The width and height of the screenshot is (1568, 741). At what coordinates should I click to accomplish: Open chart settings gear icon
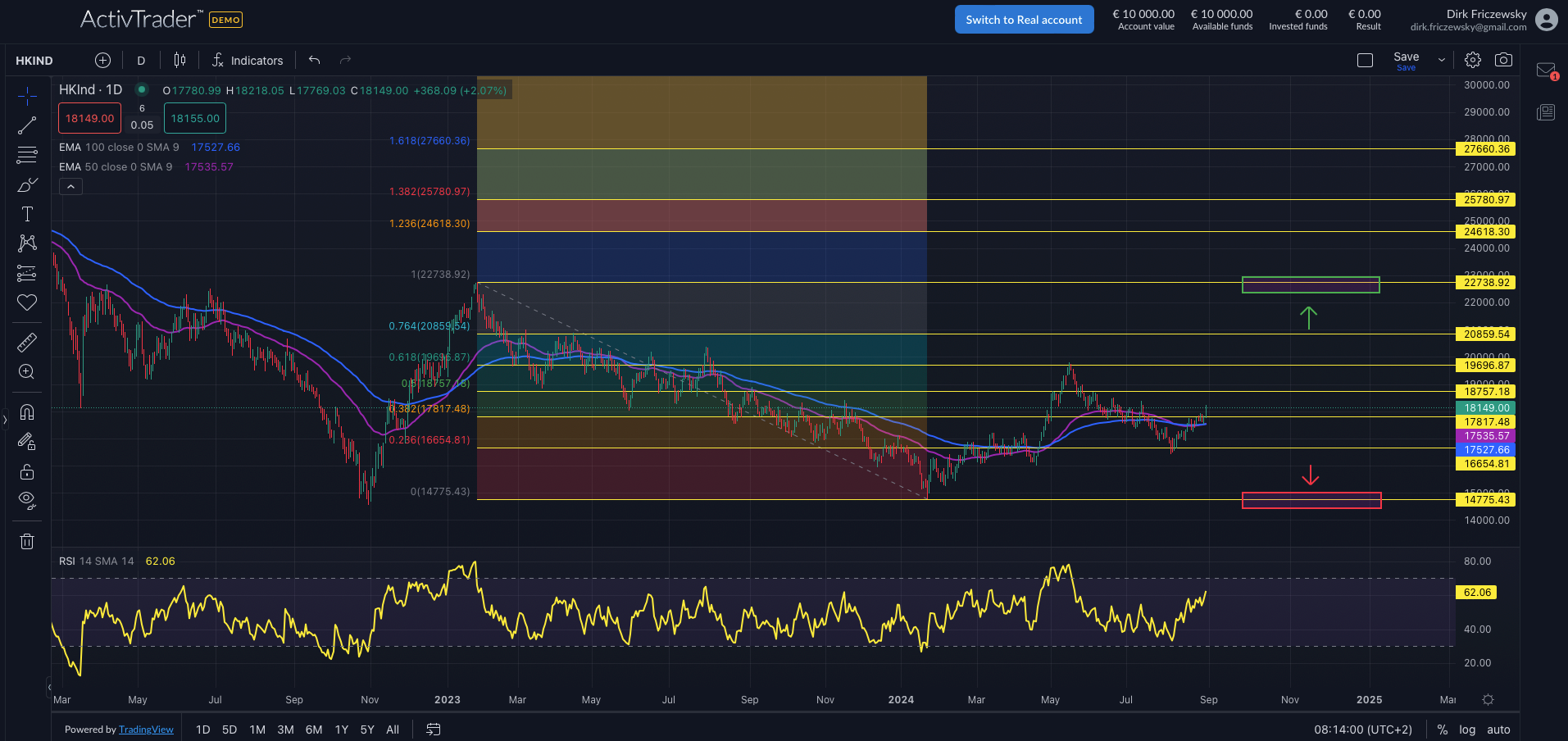(x=1473, y=60)
